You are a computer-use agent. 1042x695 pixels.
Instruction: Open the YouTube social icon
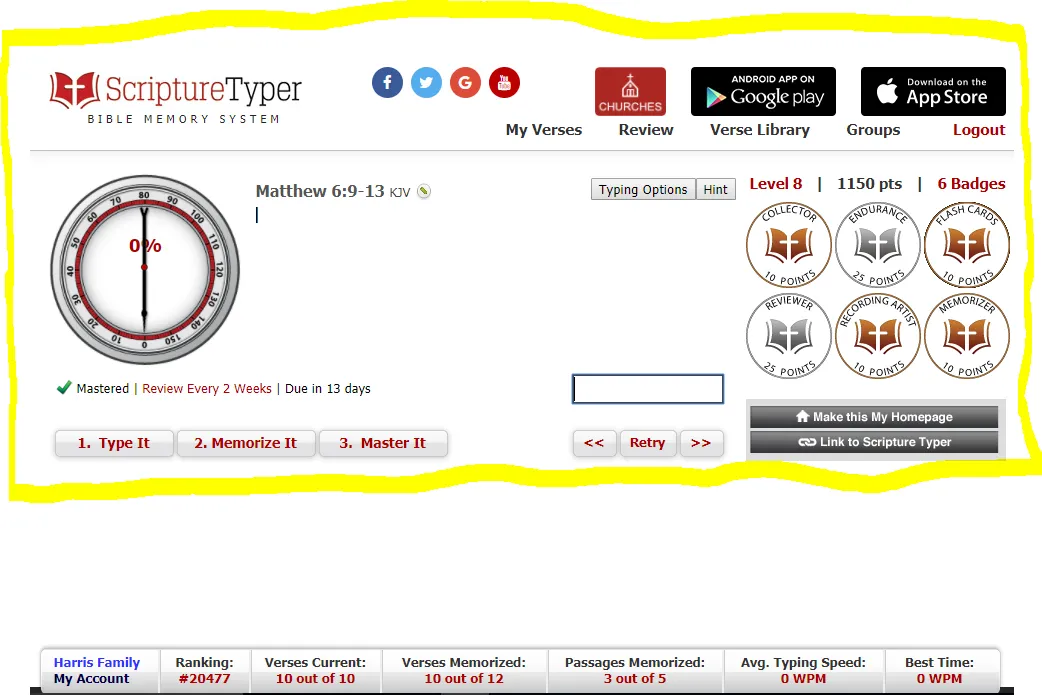click(504, 83)
